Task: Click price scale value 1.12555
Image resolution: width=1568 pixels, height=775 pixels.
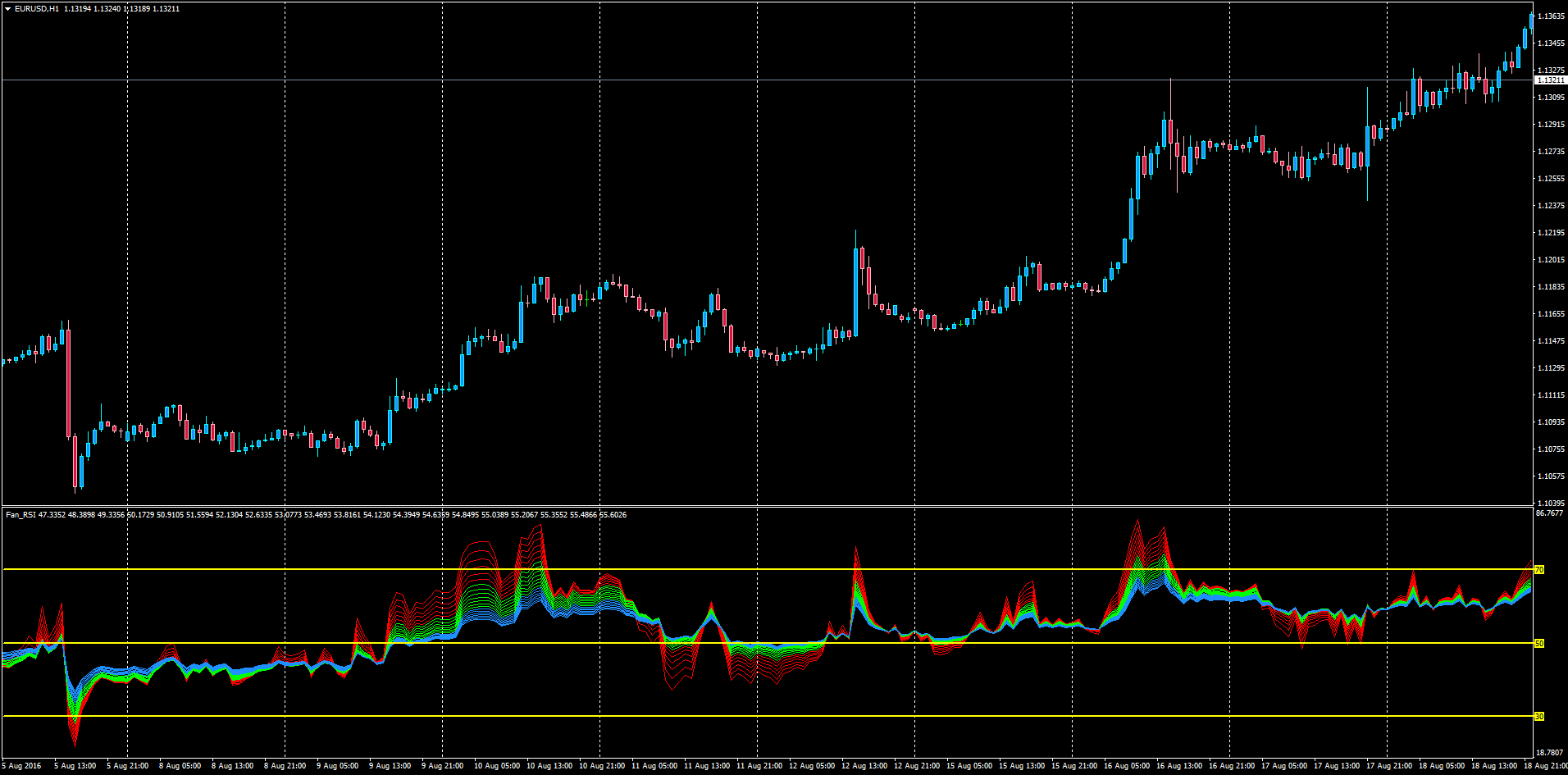Action: (1551, 179)
